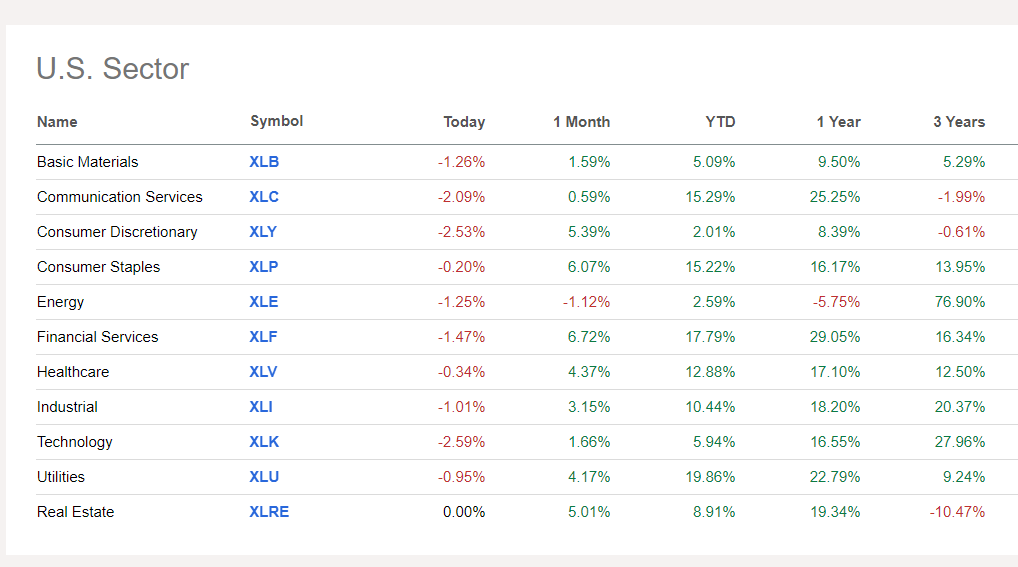Click the XLV healthcare symbol
1018x567 pixels.
tap(263, 372)
